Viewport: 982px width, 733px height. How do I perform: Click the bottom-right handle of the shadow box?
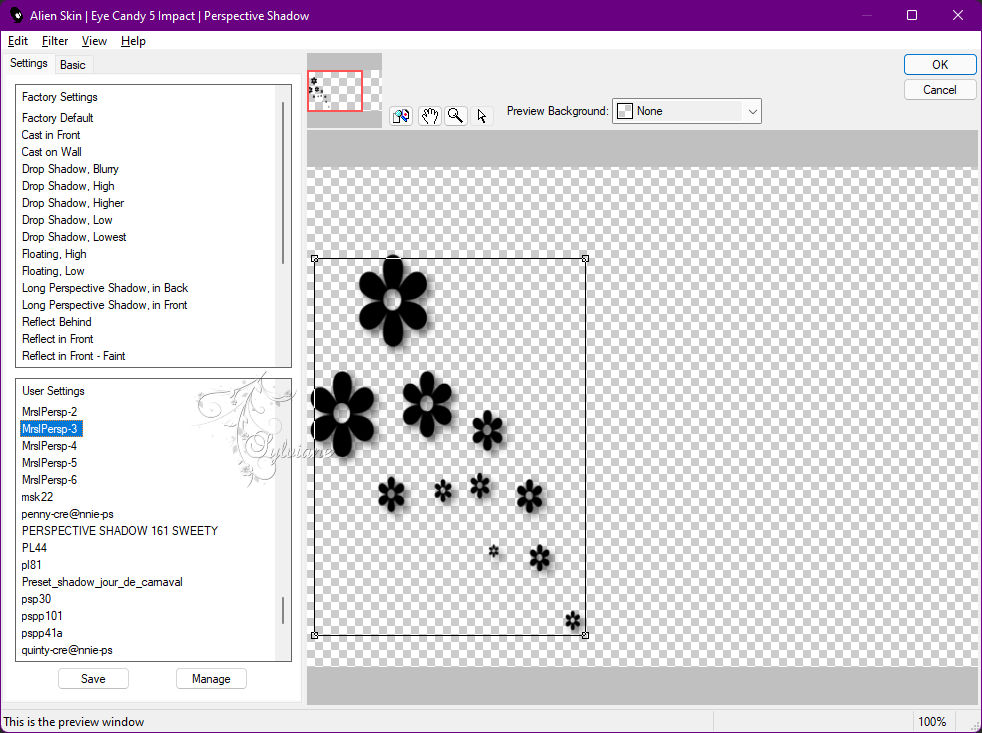pyautogui.click(x=585, y=635)
